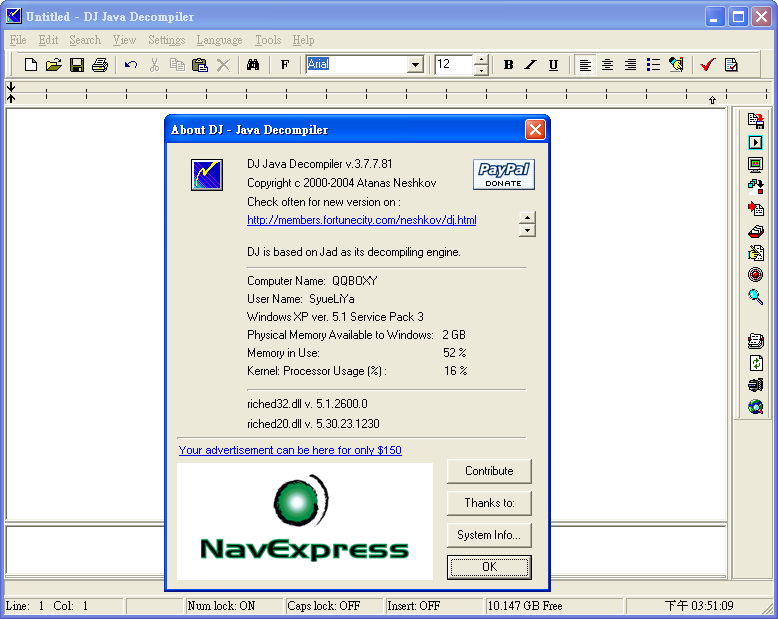Image resolution: width=778 pixels, height=619 pixels.
Task: Open the fortunecity.com dj.html link
Action: (x=362, y=220)
